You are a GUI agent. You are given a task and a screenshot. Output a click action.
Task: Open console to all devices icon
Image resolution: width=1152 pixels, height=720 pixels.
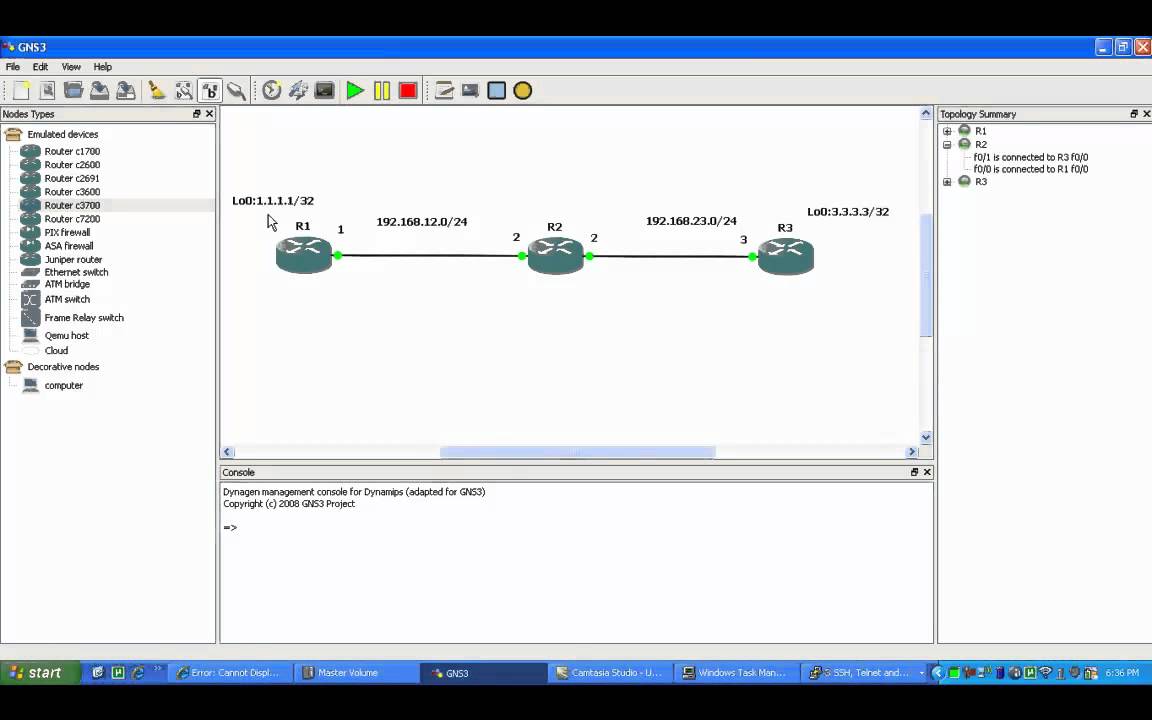point(325,90)
